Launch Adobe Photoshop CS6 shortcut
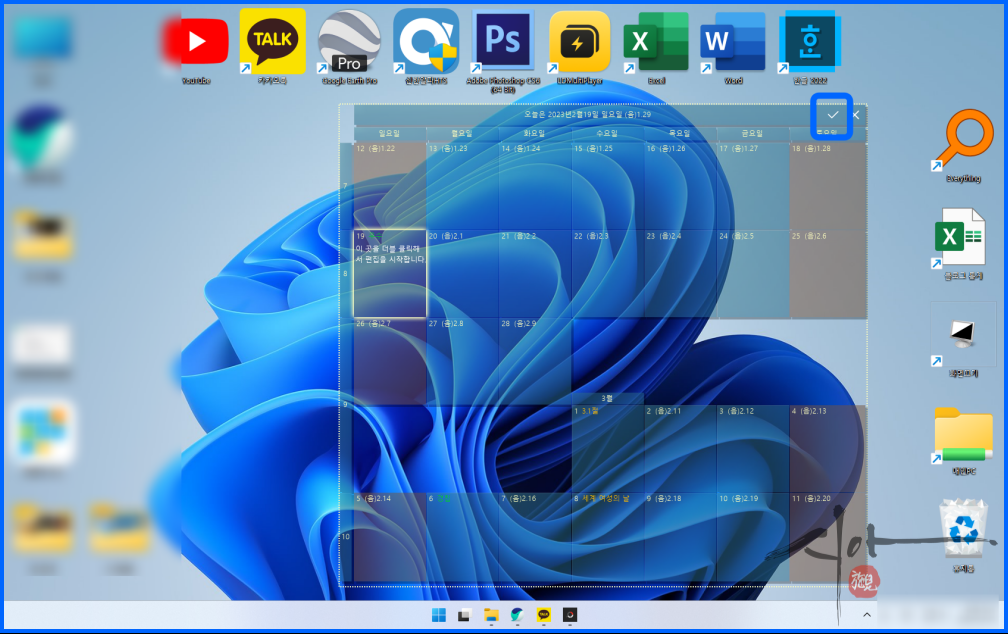 coord(503,50)
